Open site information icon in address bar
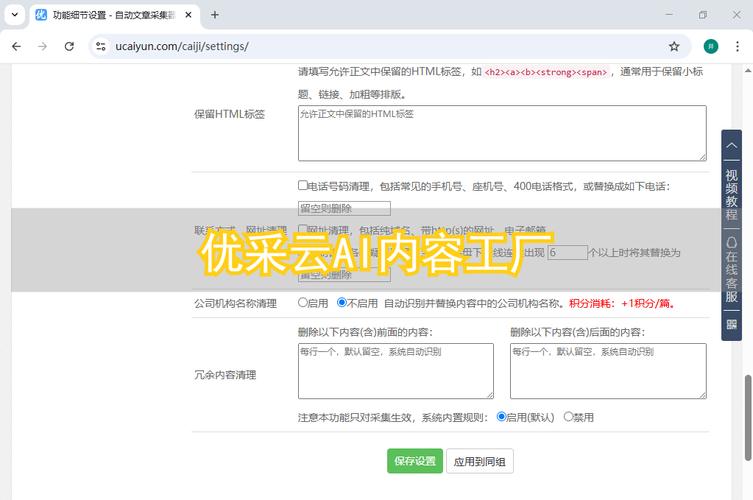Image resolution: width=753 pixels, height=500 pixels. pos(101,47)
